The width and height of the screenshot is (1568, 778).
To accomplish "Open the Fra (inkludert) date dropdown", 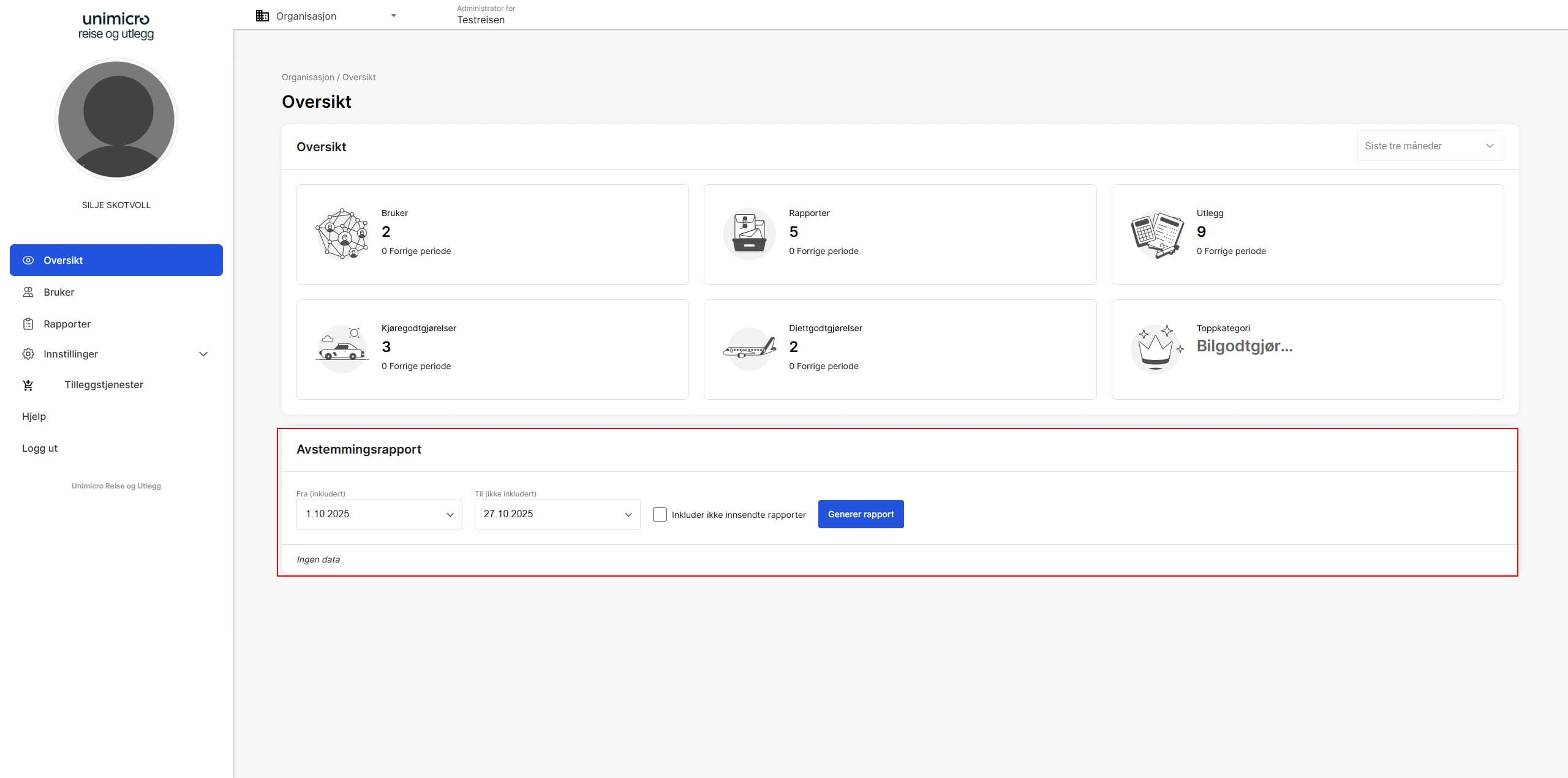I will (x=379, y=514).
